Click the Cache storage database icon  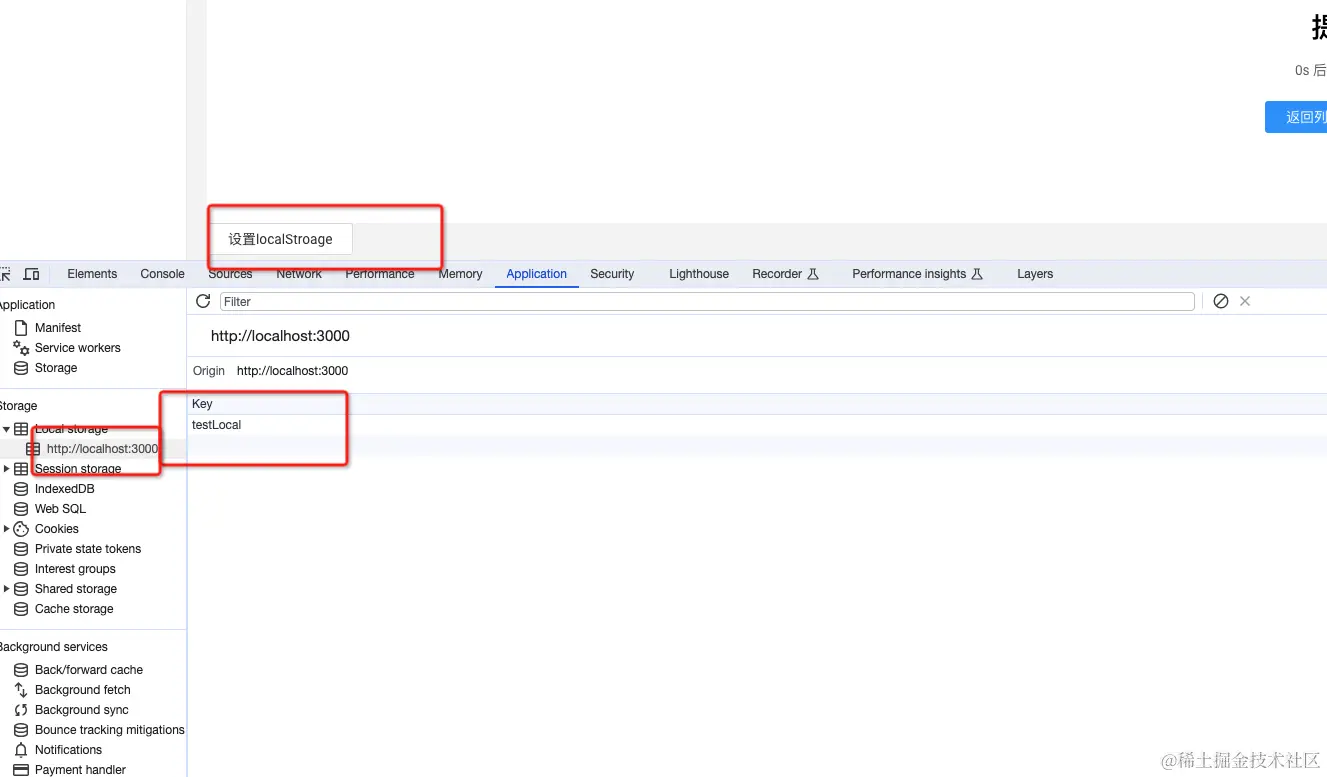coord(21,609)
